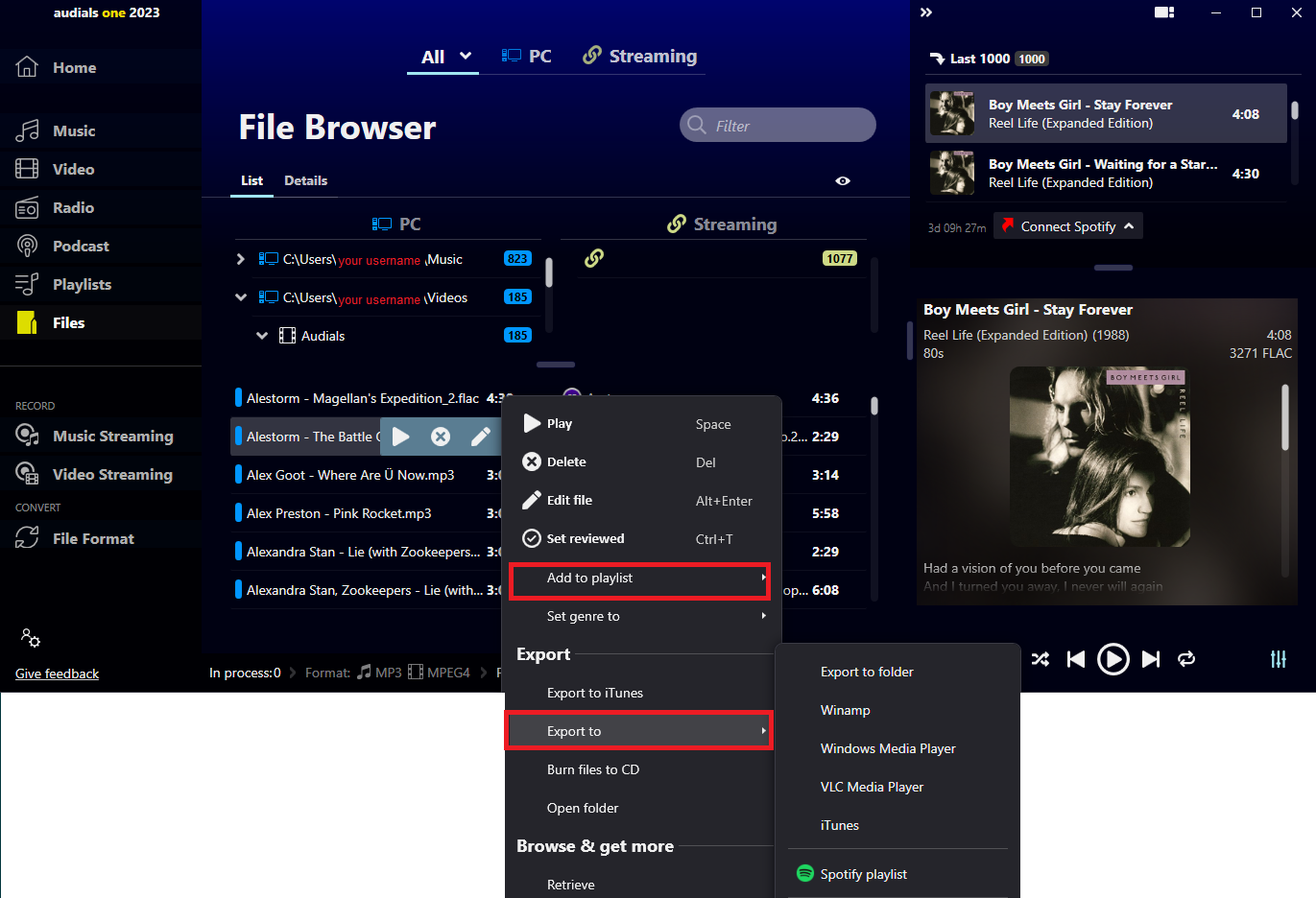Open the Podcast section icon
The image size is (1316, 898).
[x=27, y=246]
